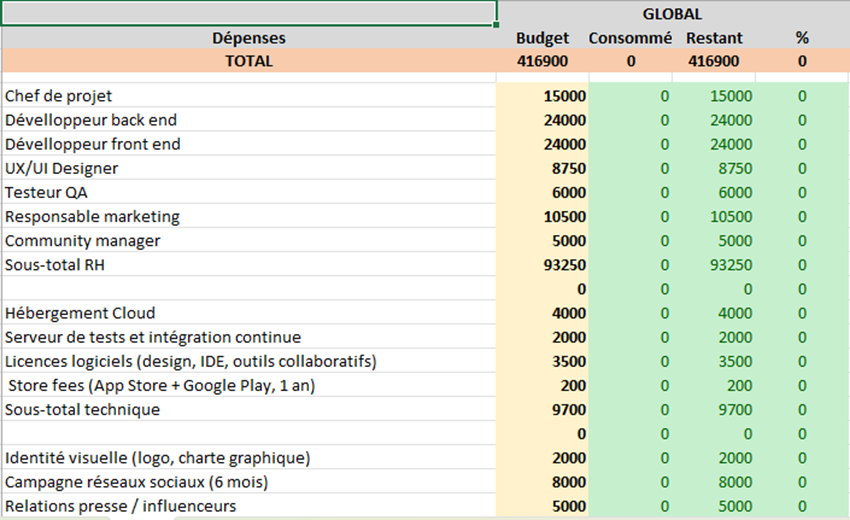Select the TOTAL budget cell showing 416900

542,61
